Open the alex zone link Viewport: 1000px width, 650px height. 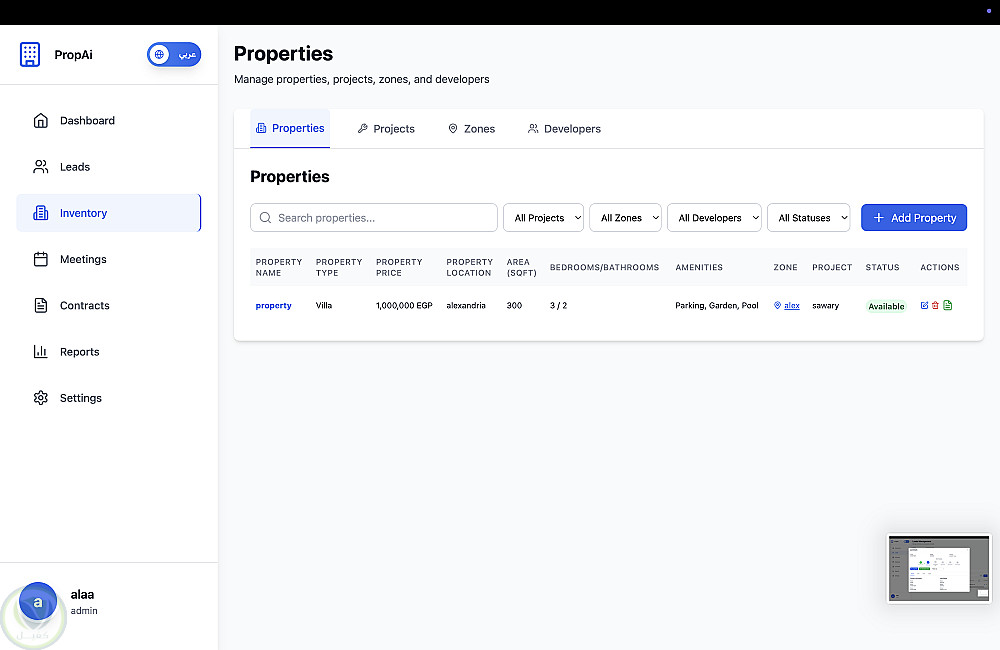click(791, 306)
